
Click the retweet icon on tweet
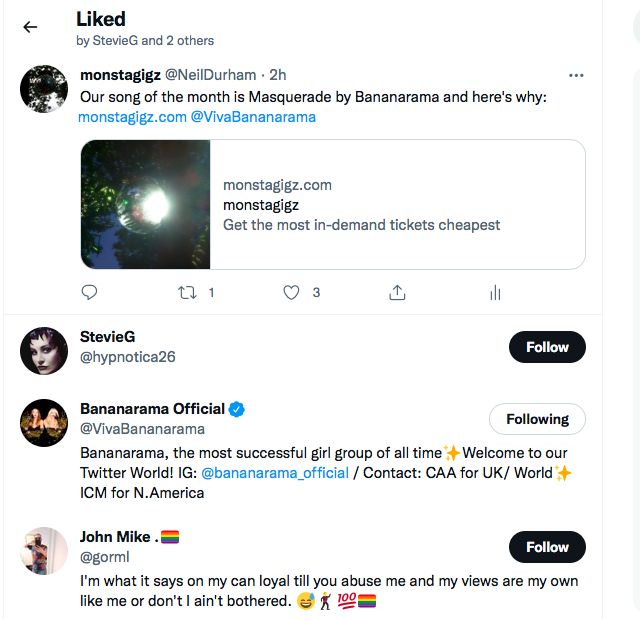(x=187, y=293)
